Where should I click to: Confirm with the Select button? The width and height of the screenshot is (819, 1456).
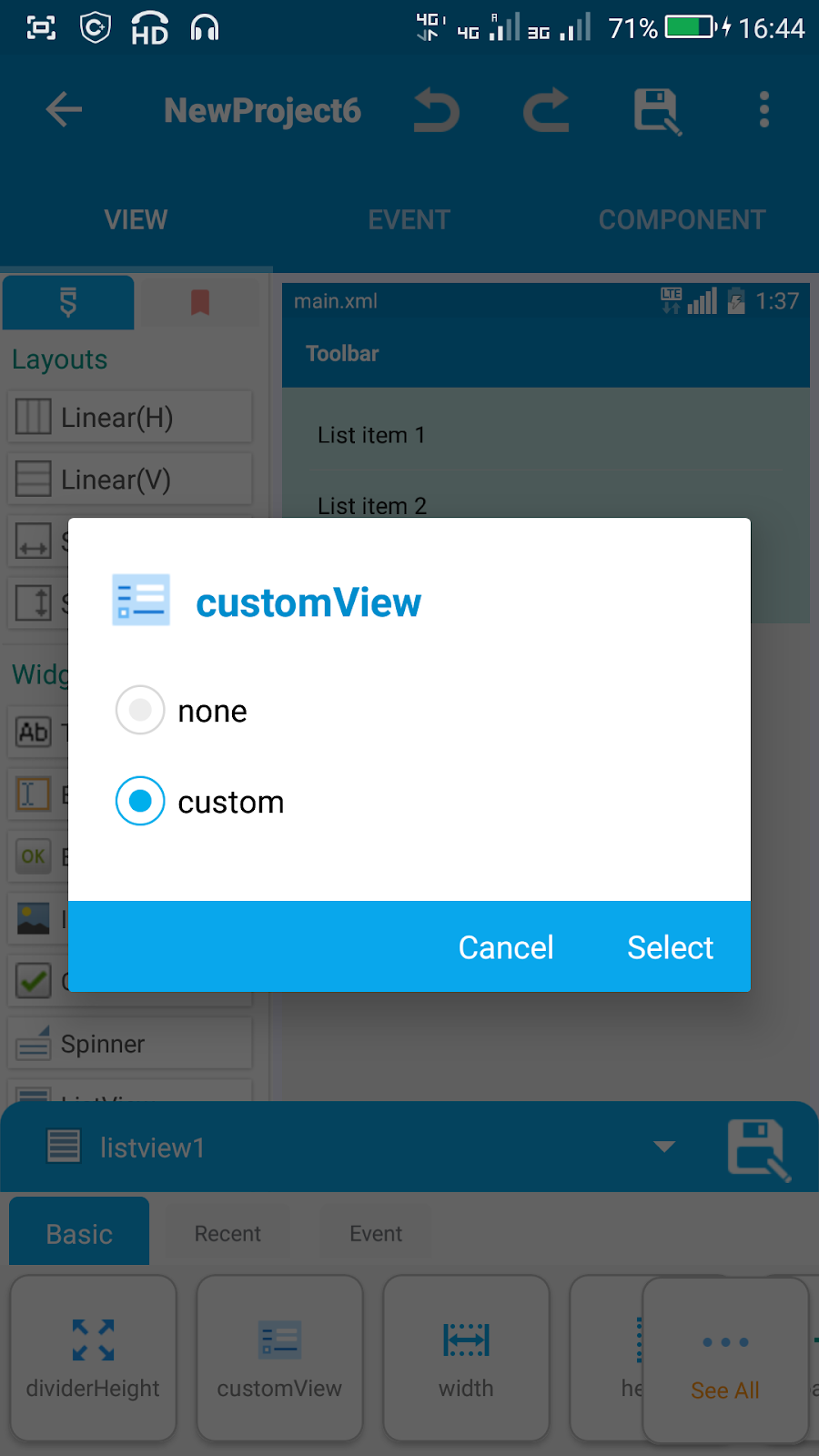tap(670, 946)
